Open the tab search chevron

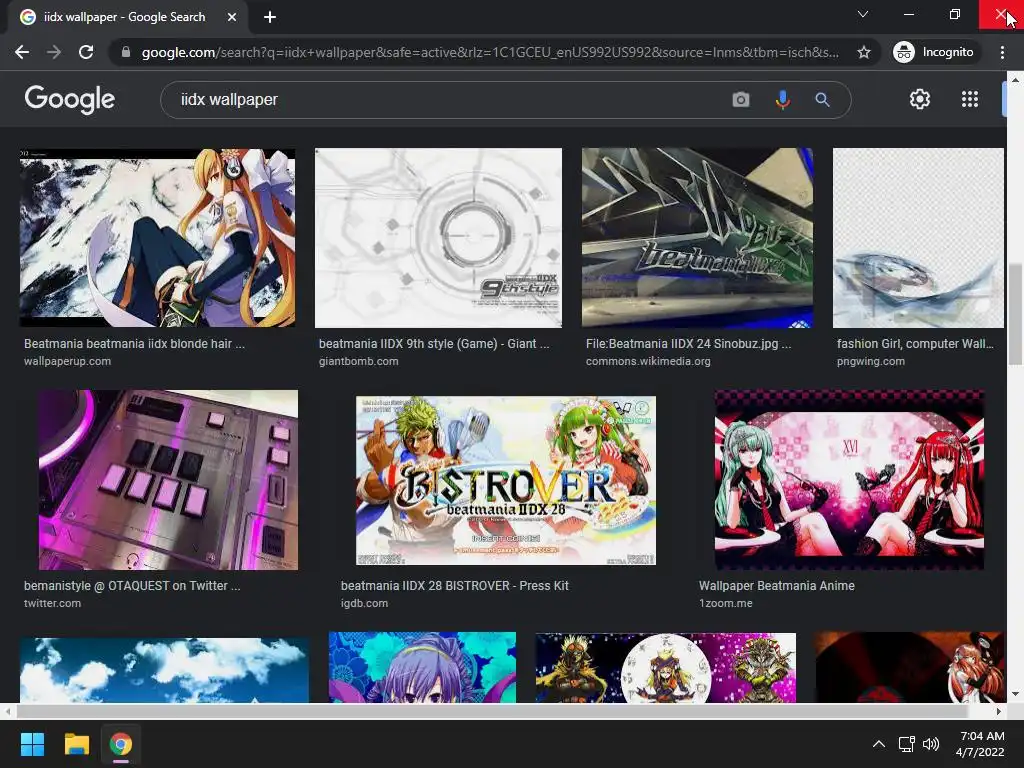(863, 14)
